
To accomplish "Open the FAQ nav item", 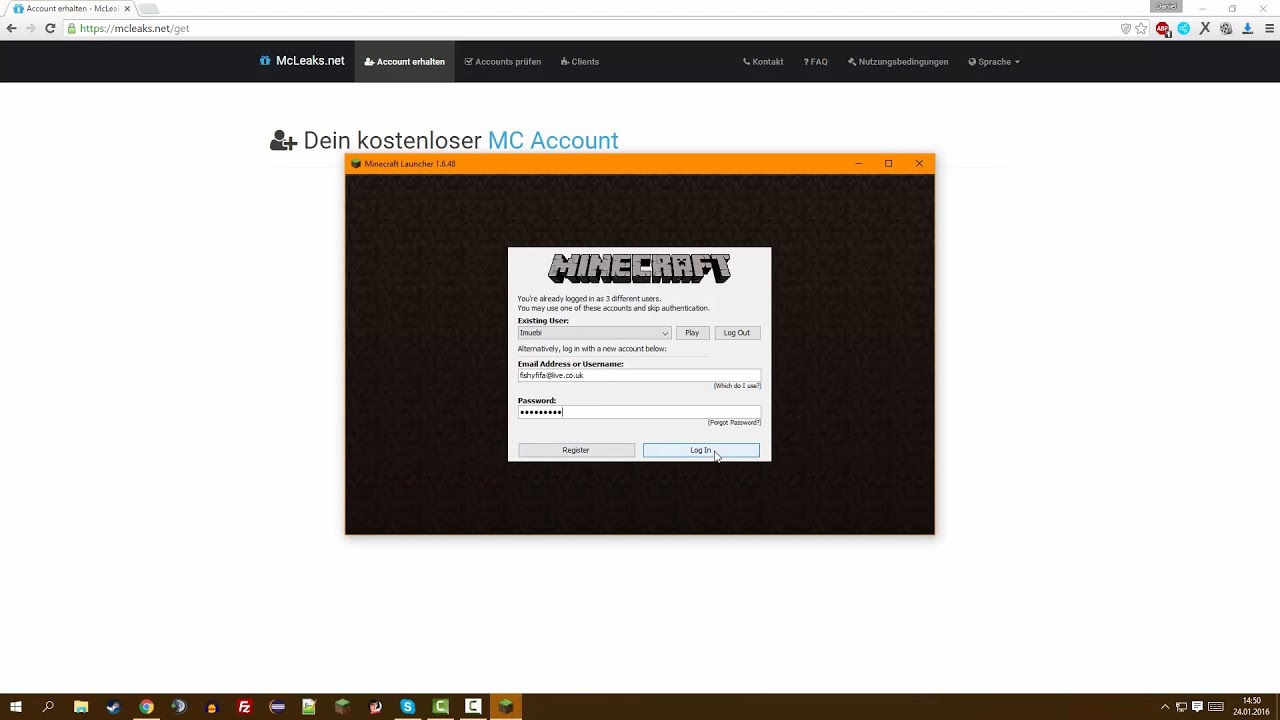I will point(816,62).
